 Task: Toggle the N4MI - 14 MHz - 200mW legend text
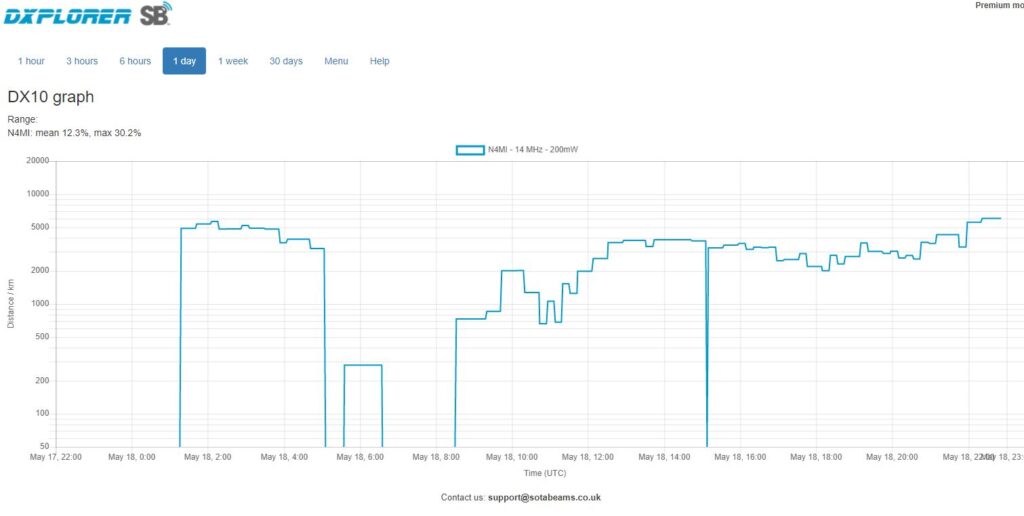coord(532,150)
